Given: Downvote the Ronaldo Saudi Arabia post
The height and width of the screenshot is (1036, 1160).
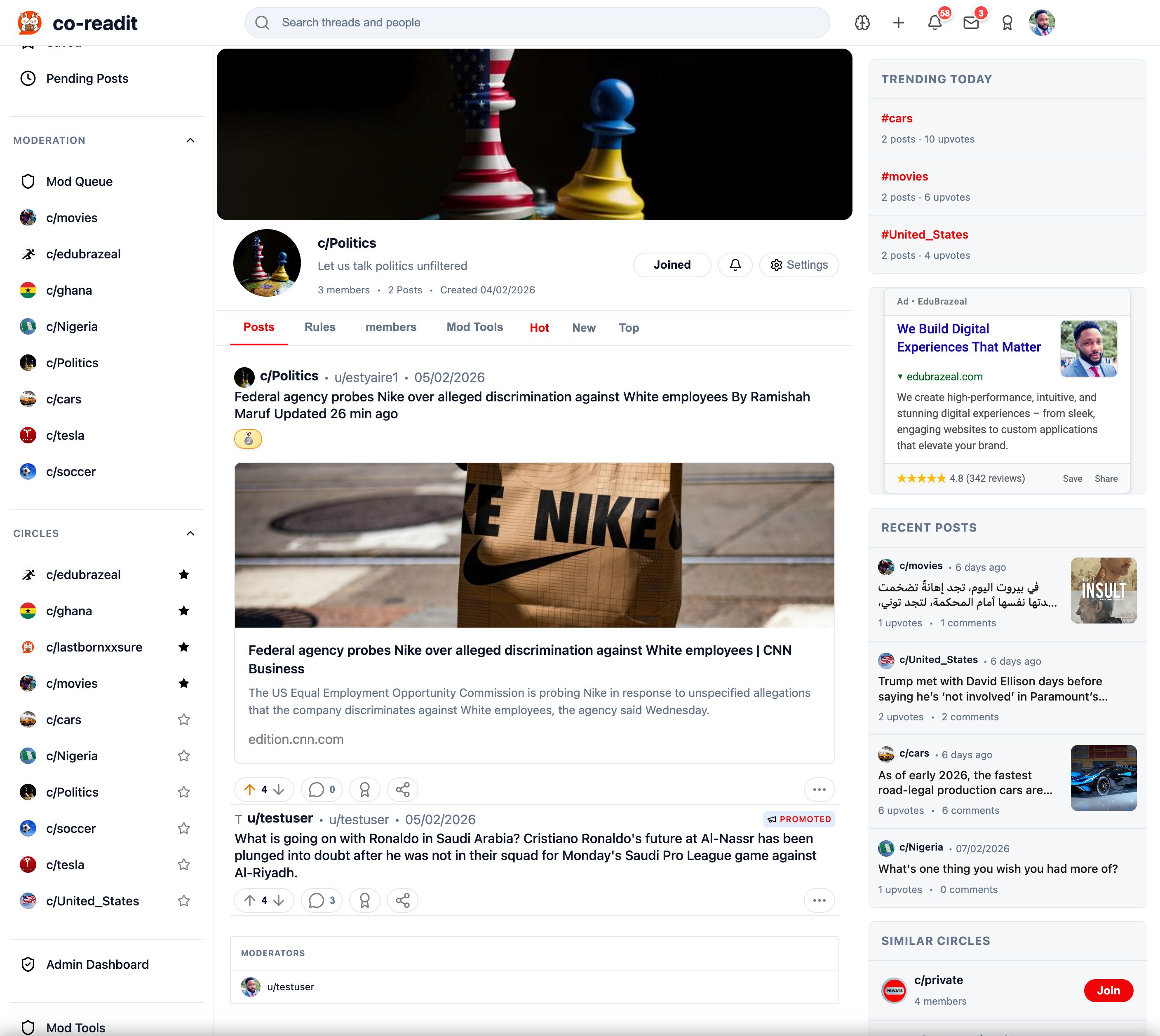Looking at the screenshot, I should [279, 900].
